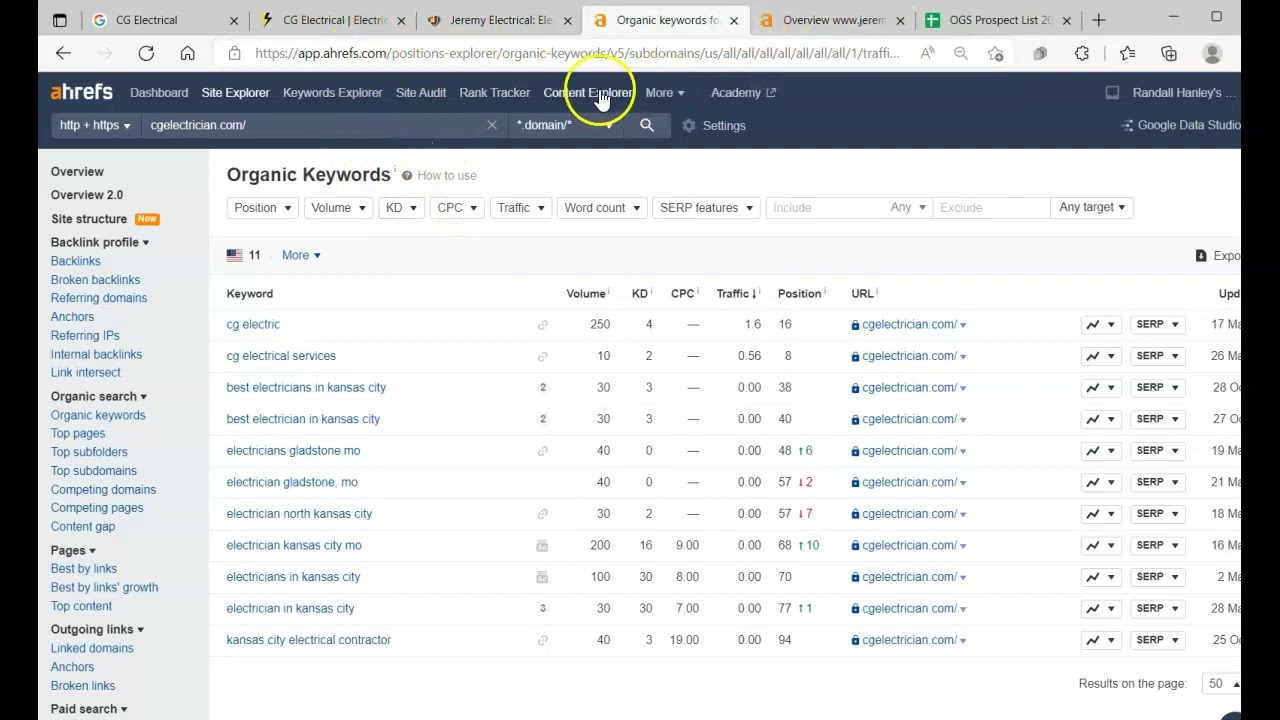Image resolution: width=1280 pixels, height=720 pixels.
Task: Open results per page dropdown
Action: point(1221,684)
